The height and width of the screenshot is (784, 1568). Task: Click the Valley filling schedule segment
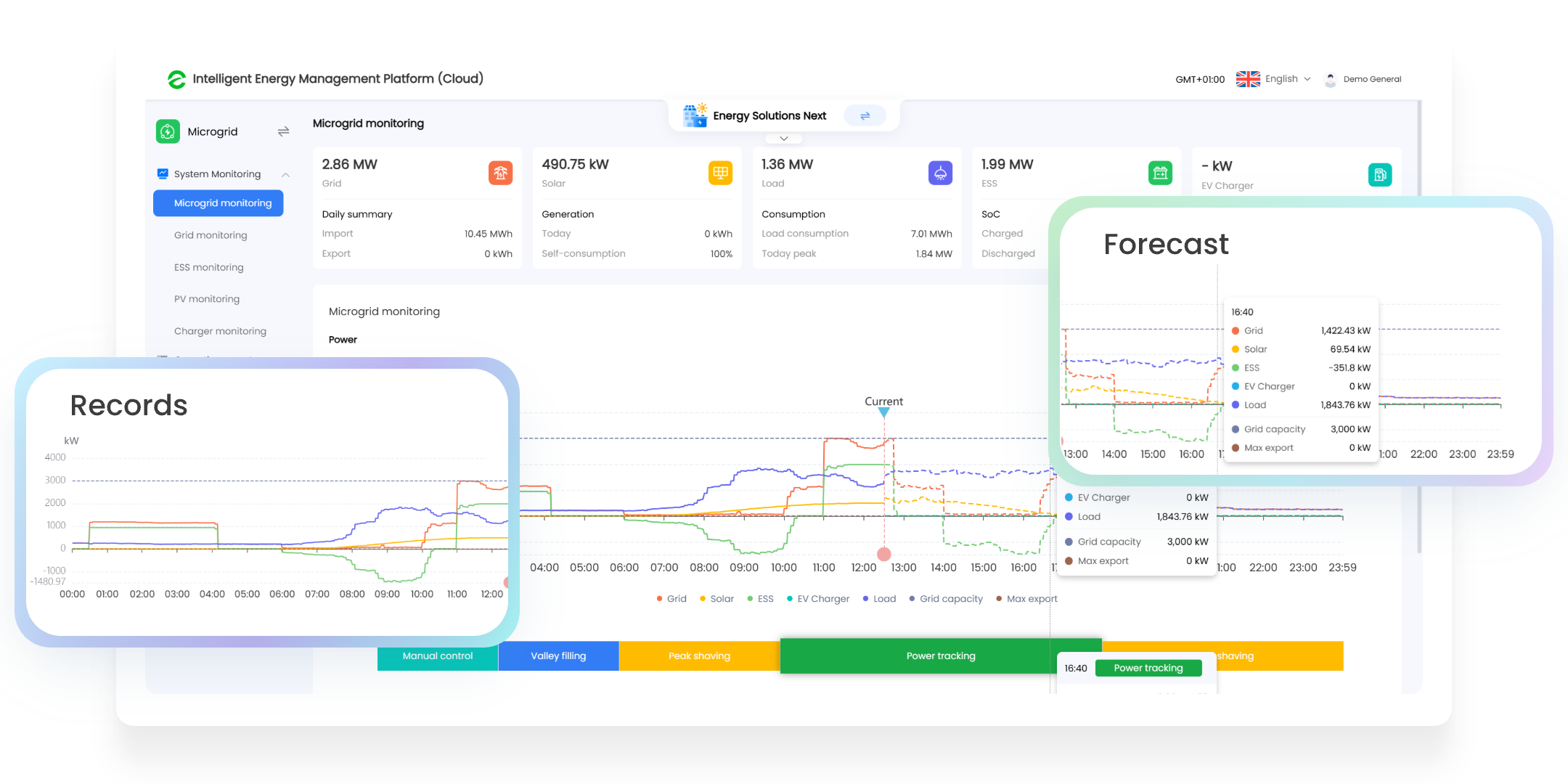558,656
